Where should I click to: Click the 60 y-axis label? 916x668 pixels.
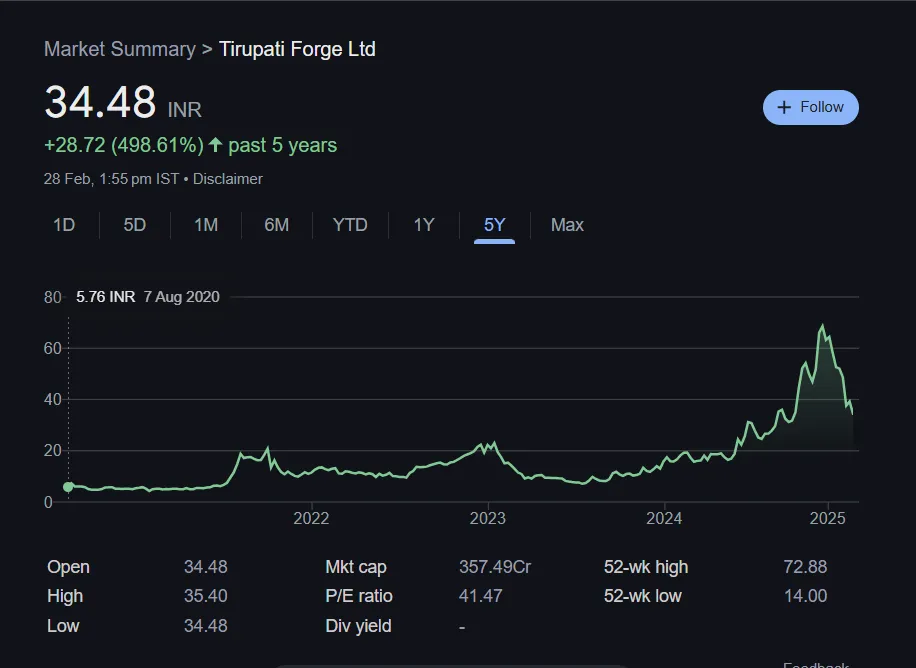tap(53, 348)
